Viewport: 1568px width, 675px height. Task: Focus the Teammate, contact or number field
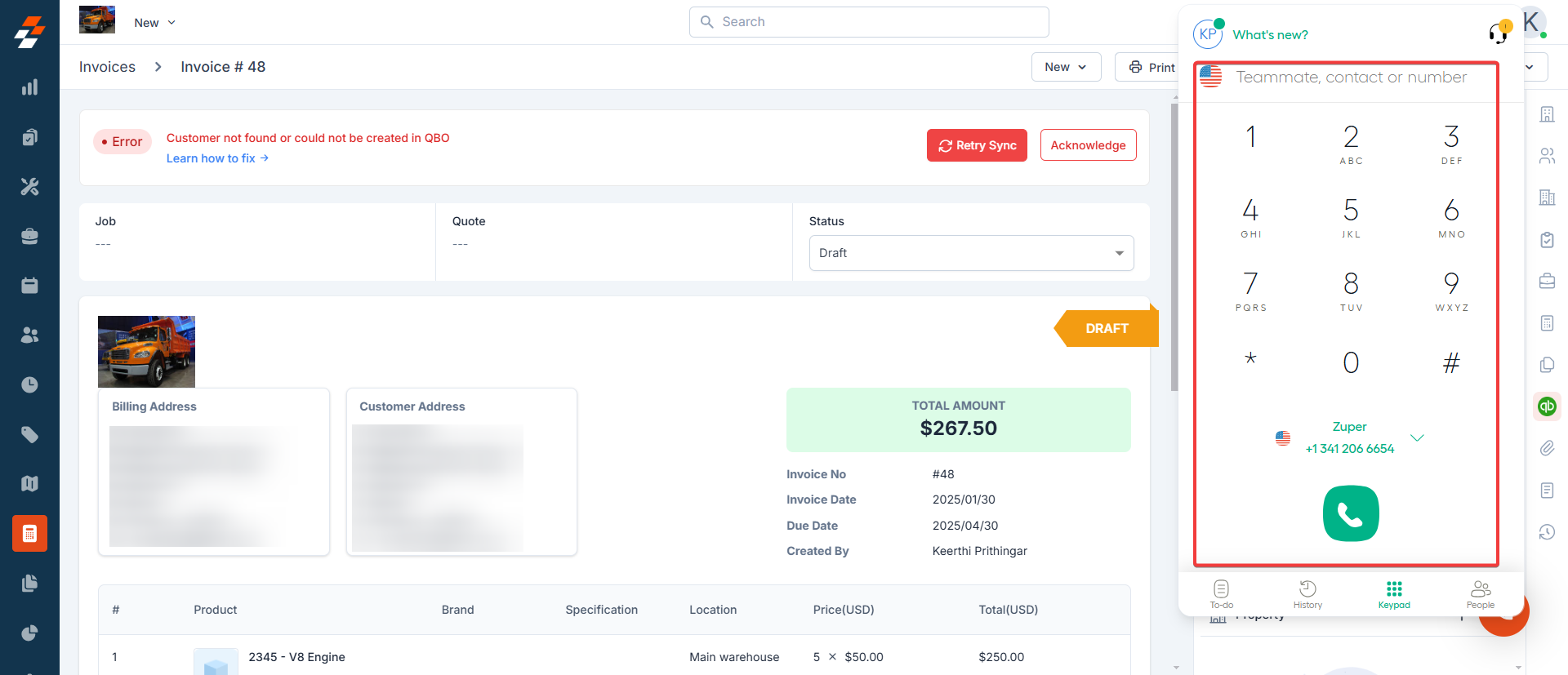click(1351, 78)
